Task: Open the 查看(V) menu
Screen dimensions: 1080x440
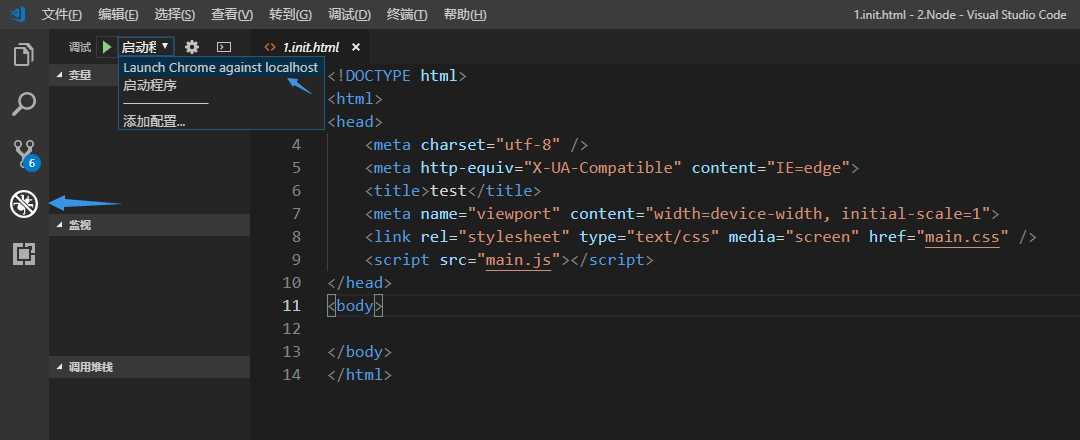Action: 232,14
